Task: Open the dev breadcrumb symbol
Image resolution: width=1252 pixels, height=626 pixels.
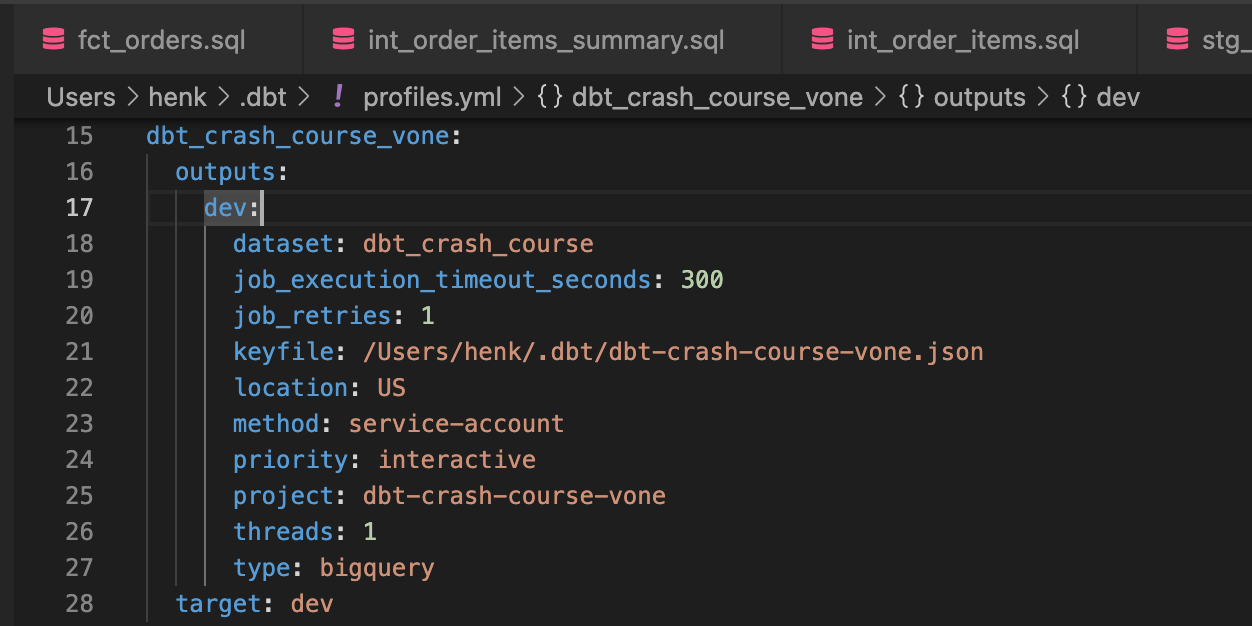Action: click(1118, 97)
